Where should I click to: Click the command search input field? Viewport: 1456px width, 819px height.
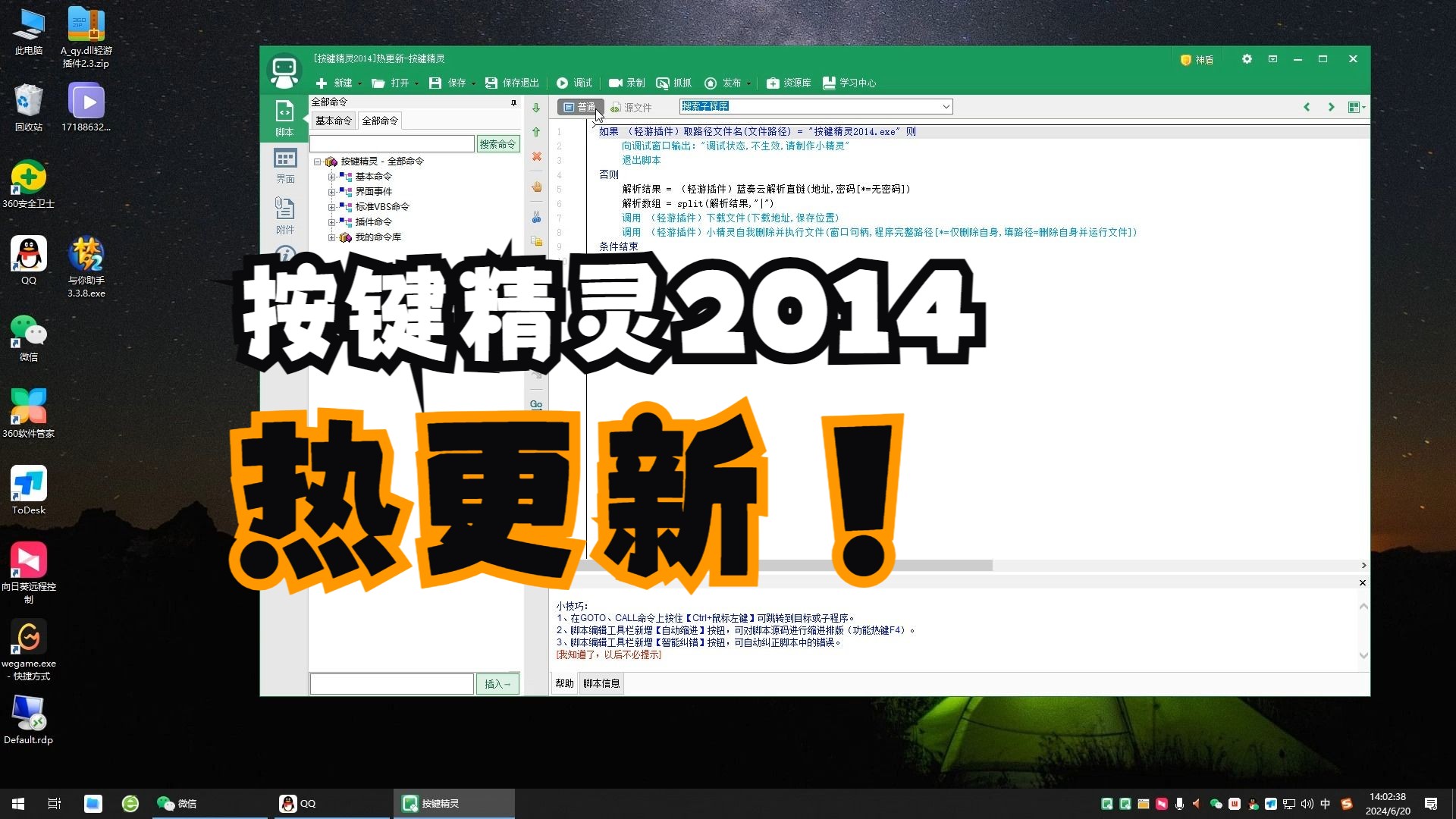[x=392, y=144]
